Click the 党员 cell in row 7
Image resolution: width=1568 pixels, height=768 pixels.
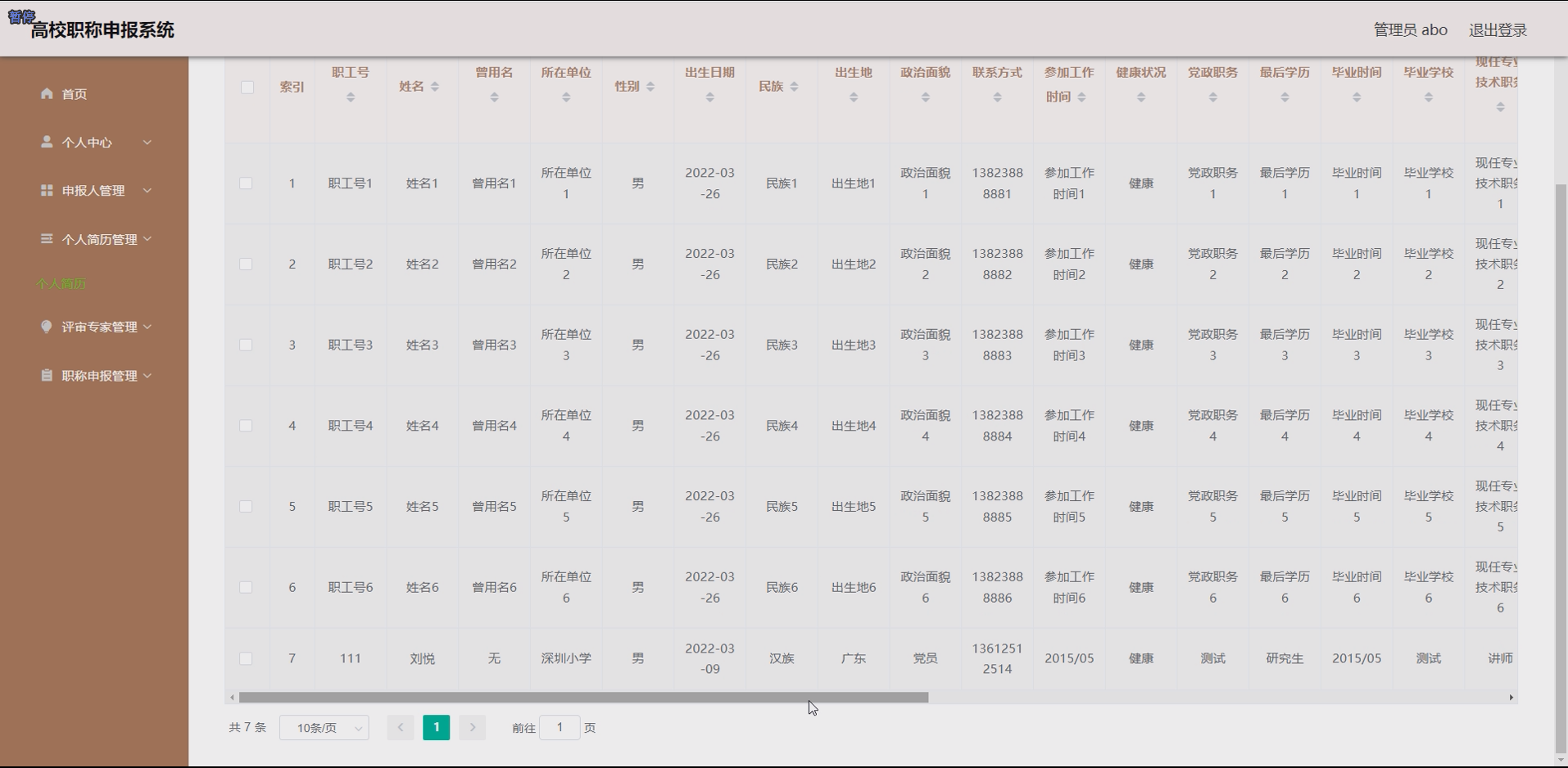point(926,658)
